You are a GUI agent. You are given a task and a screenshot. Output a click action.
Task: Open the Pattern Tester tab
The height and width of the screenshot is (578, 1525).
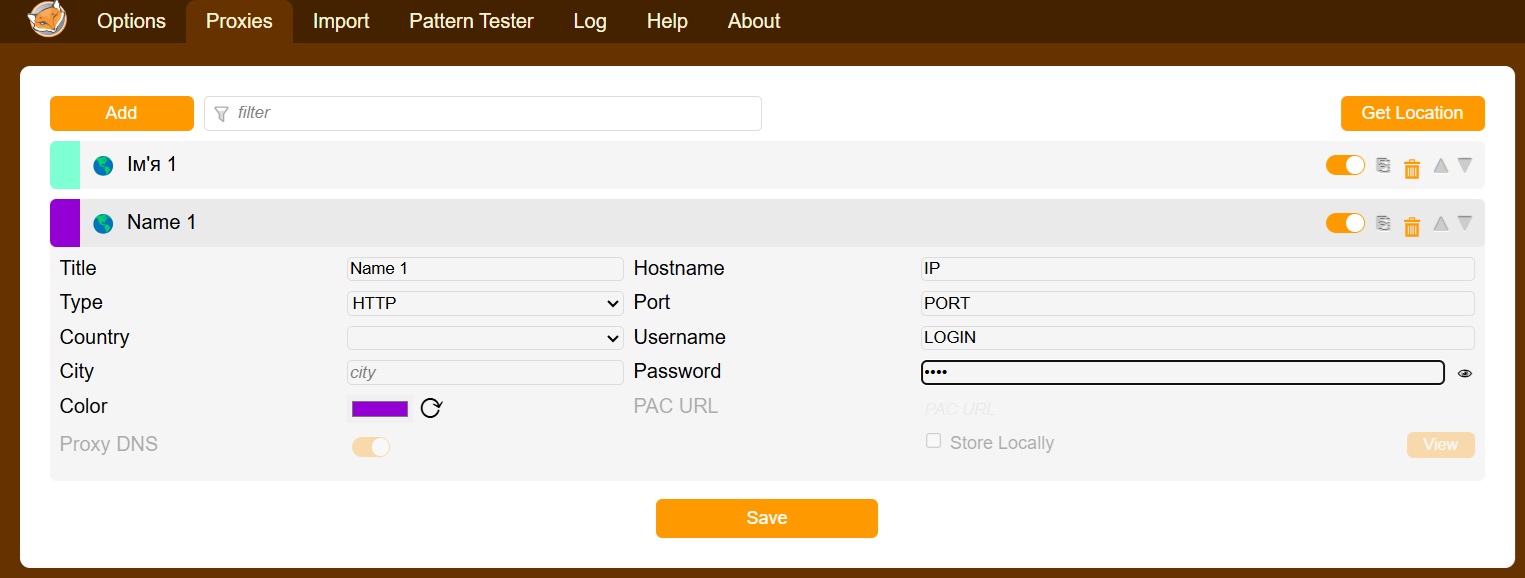(x=471, y=21)
